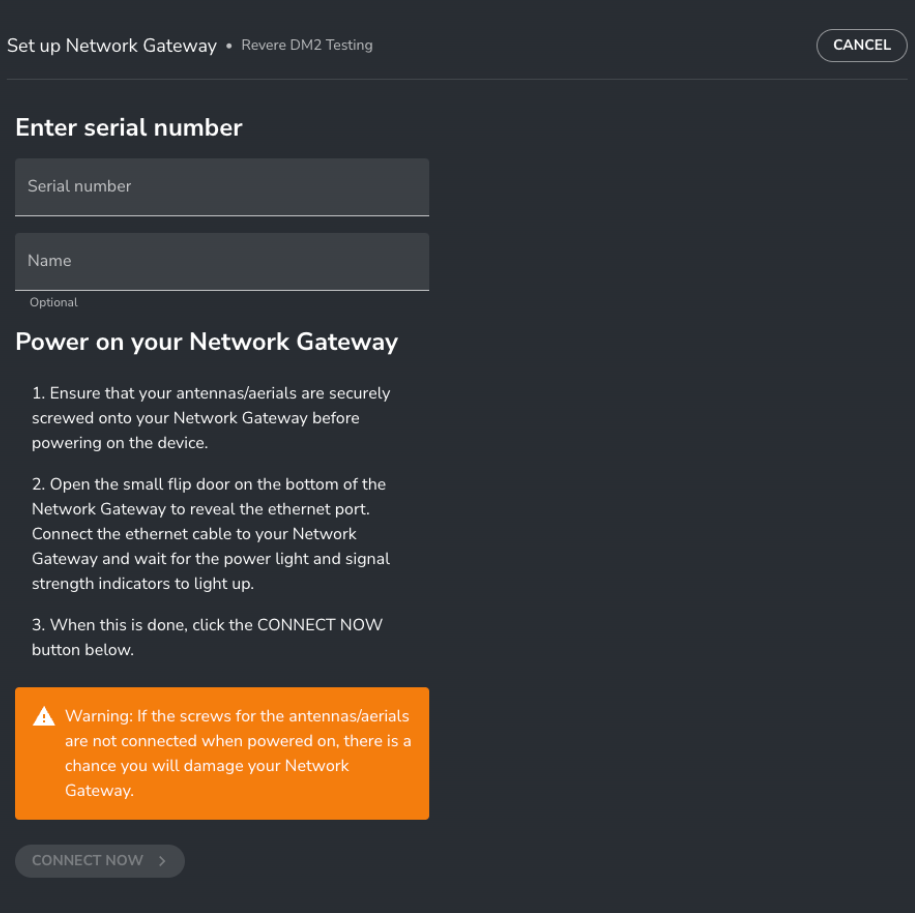Click the 'Enter serial number' heading
The height and width of the screenshot is (913, 915).
(x=129, y=128)
